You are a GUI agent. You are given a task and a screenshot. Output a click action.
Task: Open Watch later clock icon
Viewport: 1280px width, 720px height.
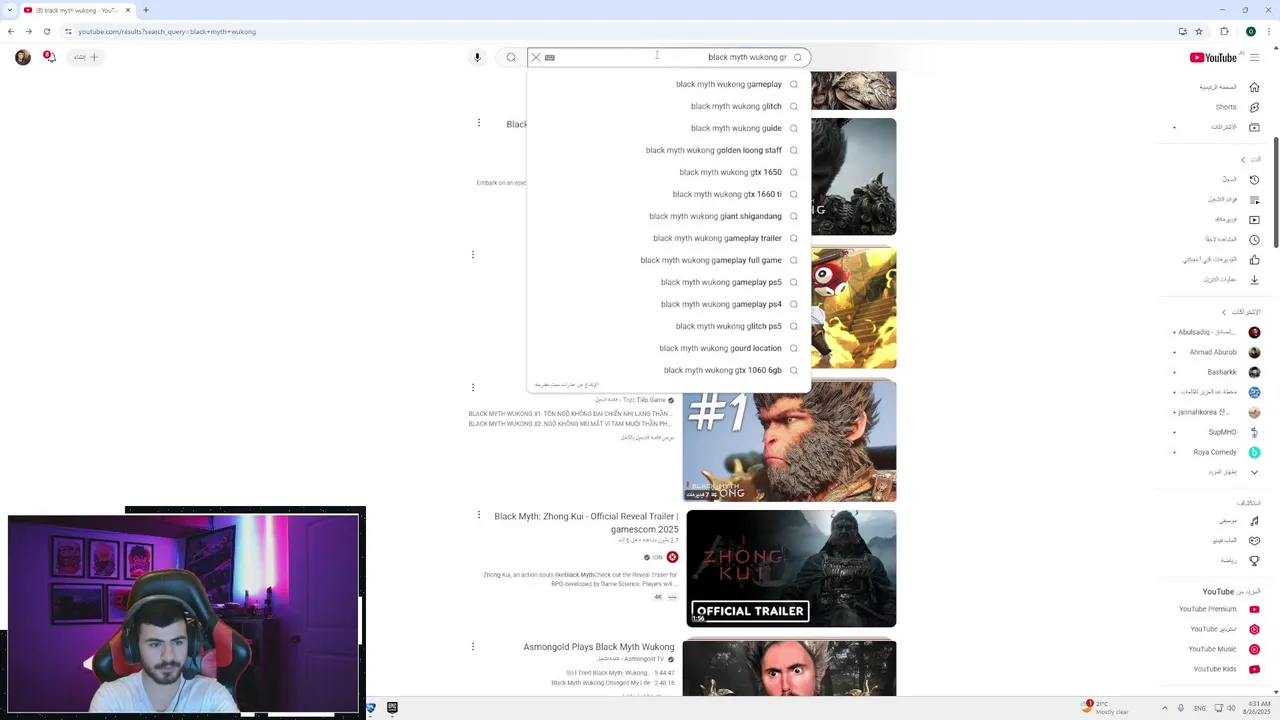(1254, 240)
